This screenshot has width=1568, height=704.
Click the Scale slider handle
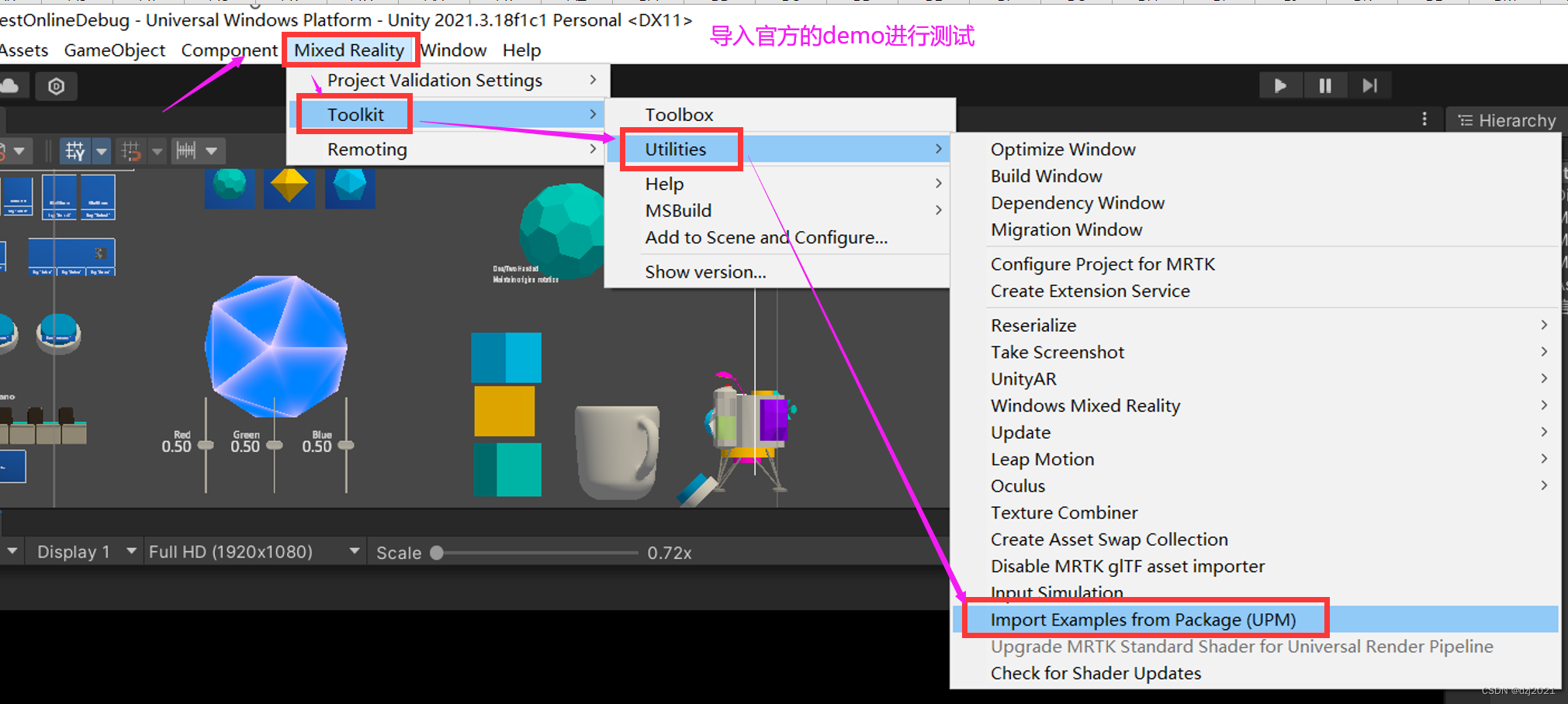[x=437, y=553]
